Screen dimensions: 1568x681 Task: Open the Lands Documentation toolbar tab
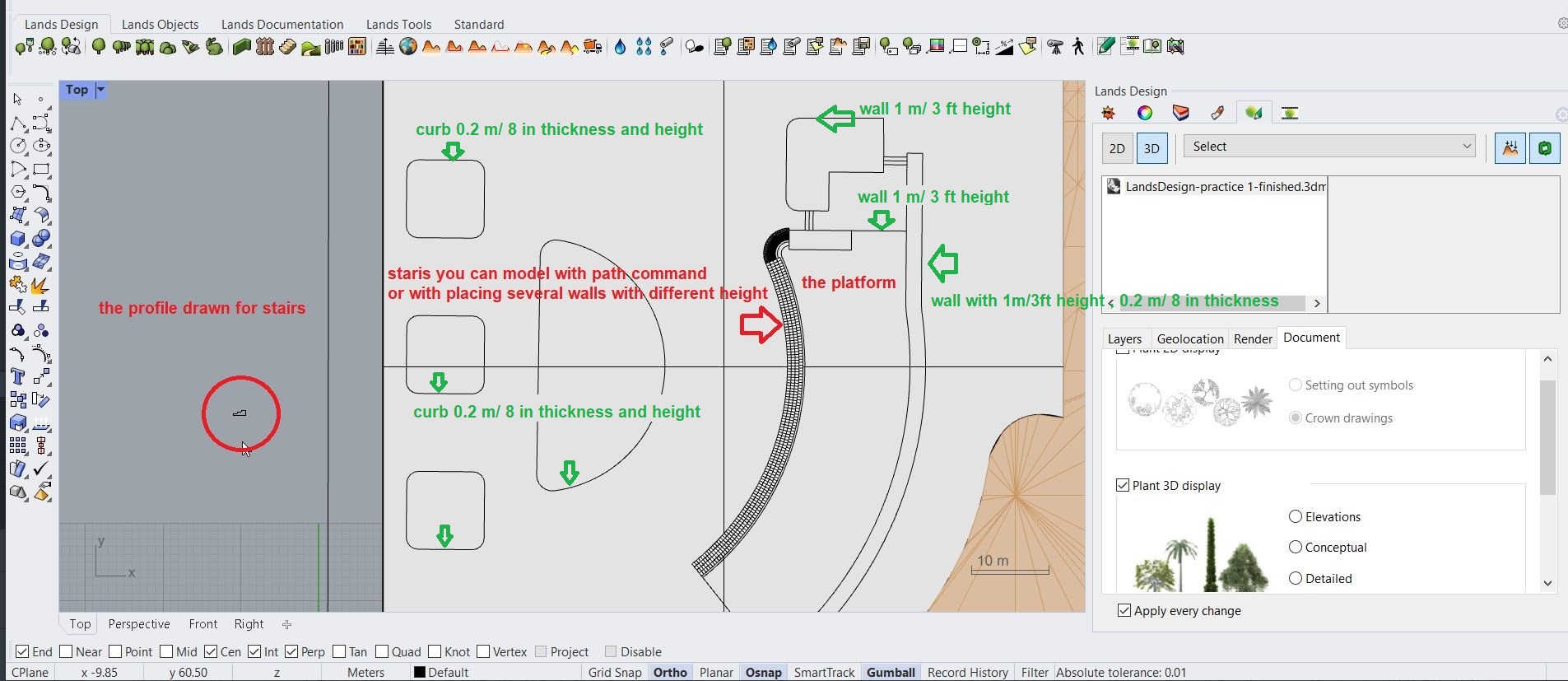(x=282, y=24)
